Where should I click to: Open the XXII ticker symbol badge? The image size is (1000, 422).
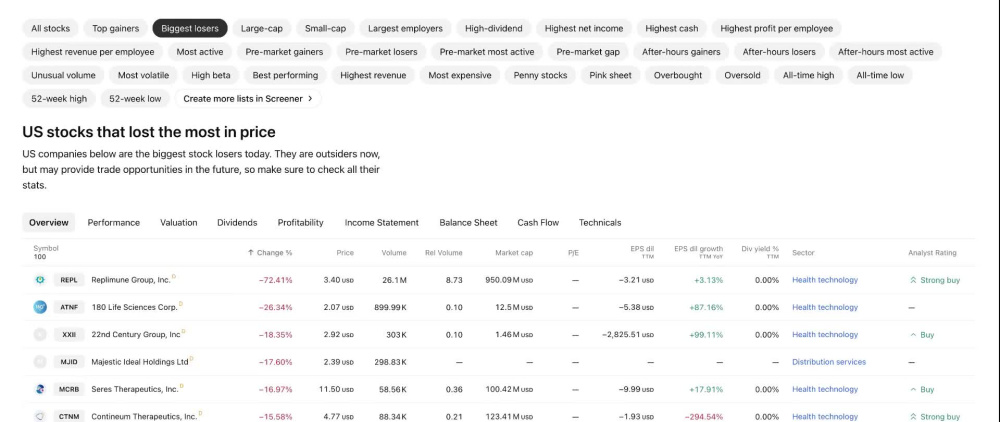click(x=69, y=335)
